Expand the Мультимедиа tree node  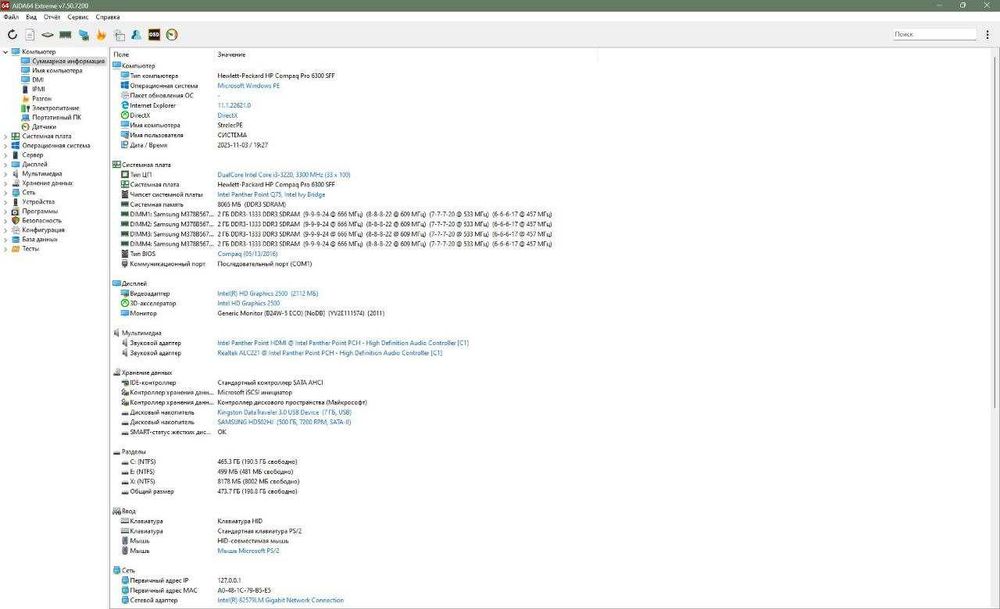[6, 174]
